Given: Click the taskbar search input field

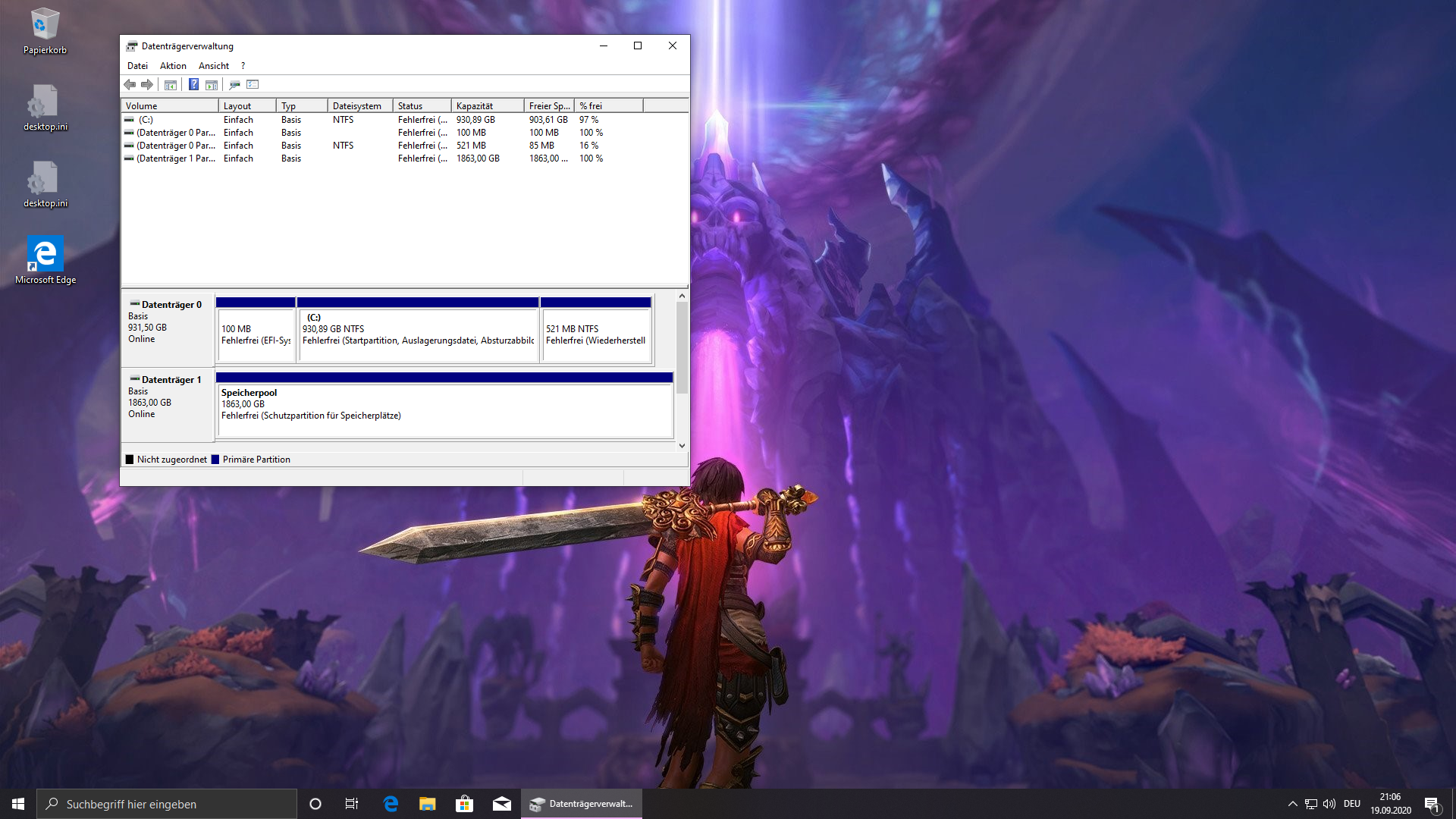Looking at the screenshot, I should pyautogui.click(x=167, y=804).
